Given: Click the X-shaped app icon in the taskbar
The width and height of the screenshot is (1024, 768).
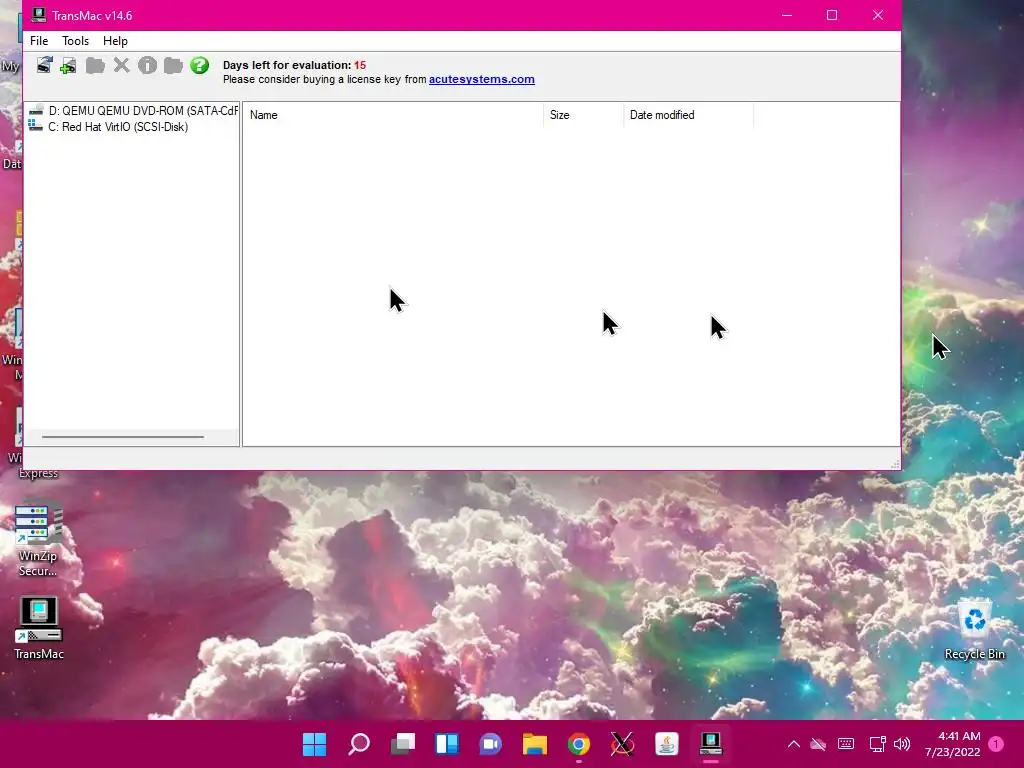Looking at the screenshot, I should (622, 744).
